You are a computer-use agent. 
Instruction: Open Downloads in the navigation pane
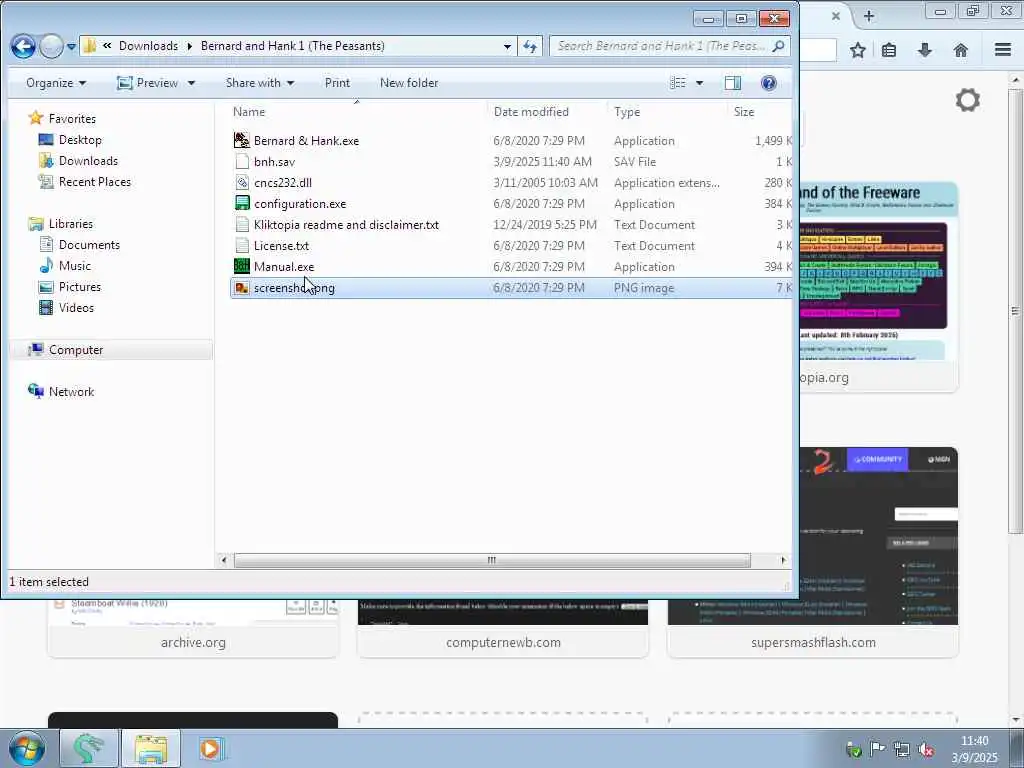(88, 161)
